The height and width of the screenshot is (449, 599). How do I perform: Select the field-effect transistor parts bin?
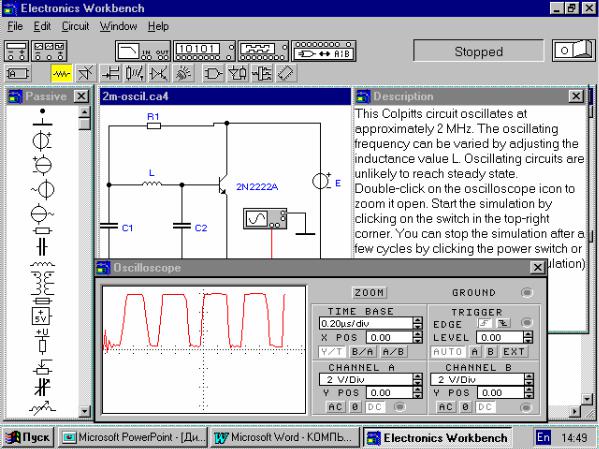[x=111, y=73]
